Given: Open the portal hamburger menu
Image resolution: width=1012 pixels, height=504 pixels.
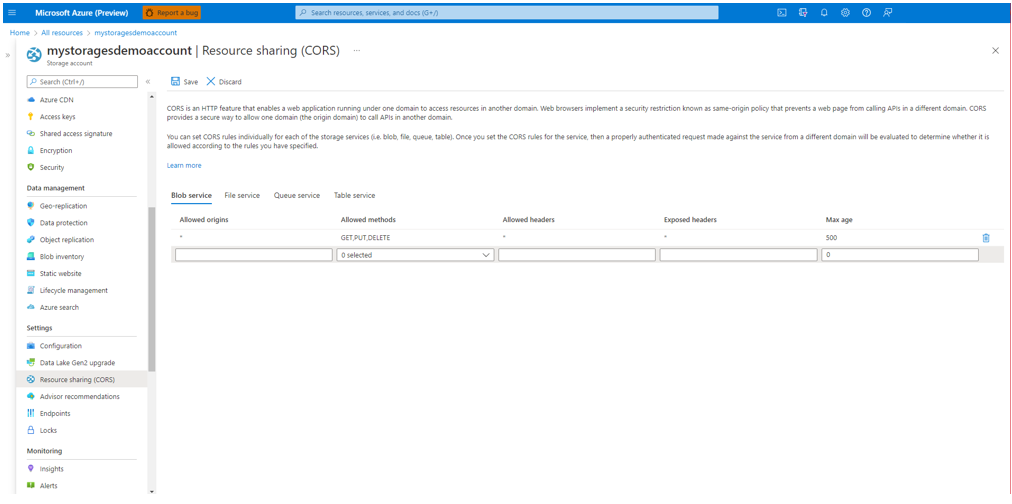Looking at the screenshot, I should coord(12,12).
